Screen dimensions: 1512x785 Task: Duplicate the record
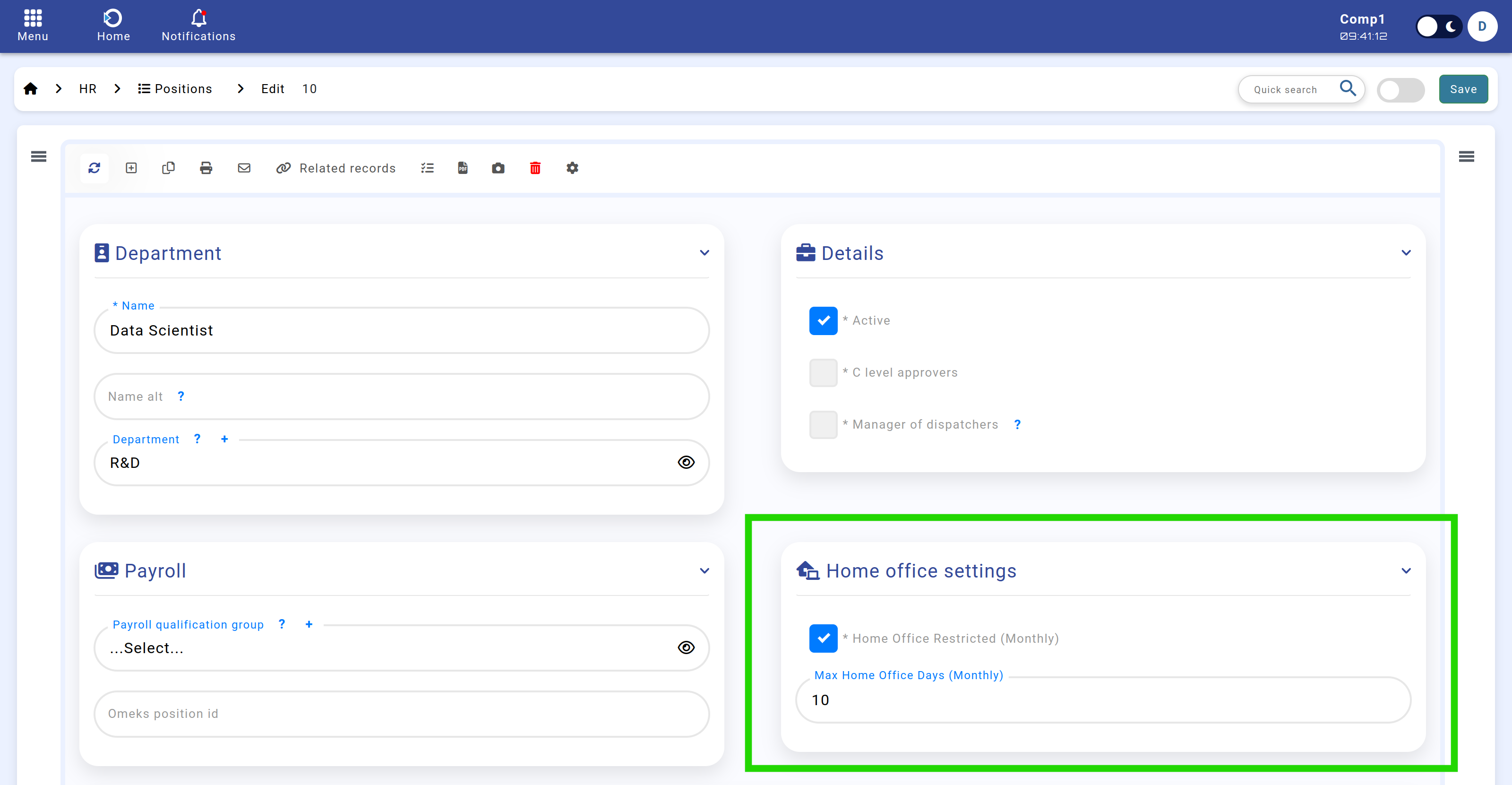pyautogui.click(x=169, y=169)
